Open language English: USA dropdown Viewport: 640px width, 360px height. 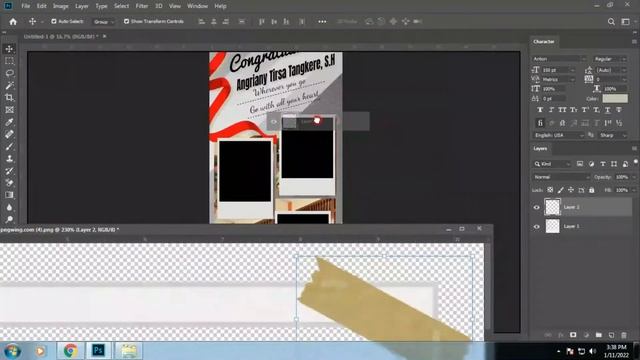[559, 135]
